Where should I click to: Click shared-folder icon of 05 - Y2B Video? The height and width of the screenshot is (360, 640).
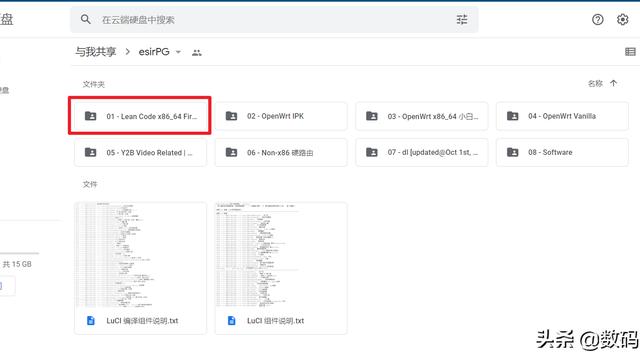91,152
